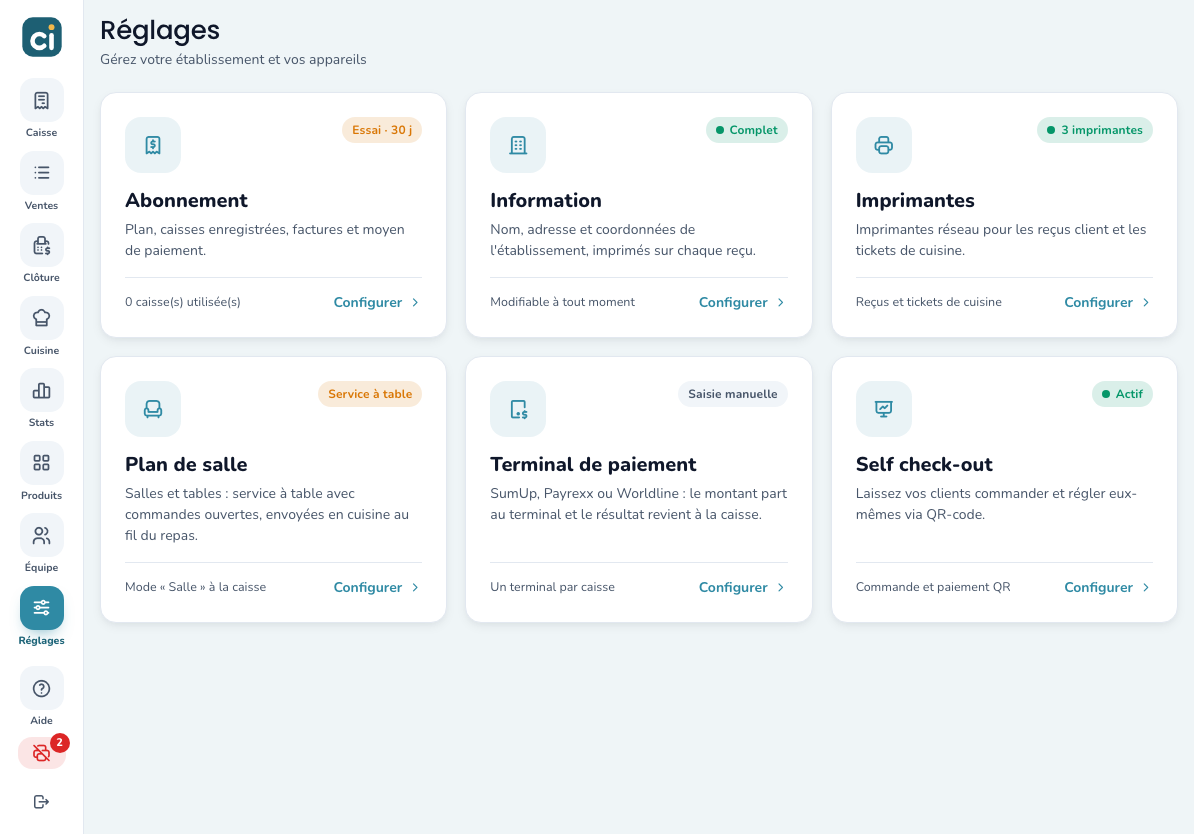Click the 'Réglages' page heading
The image size is (1194, 834).
click(x=160, y=30)
